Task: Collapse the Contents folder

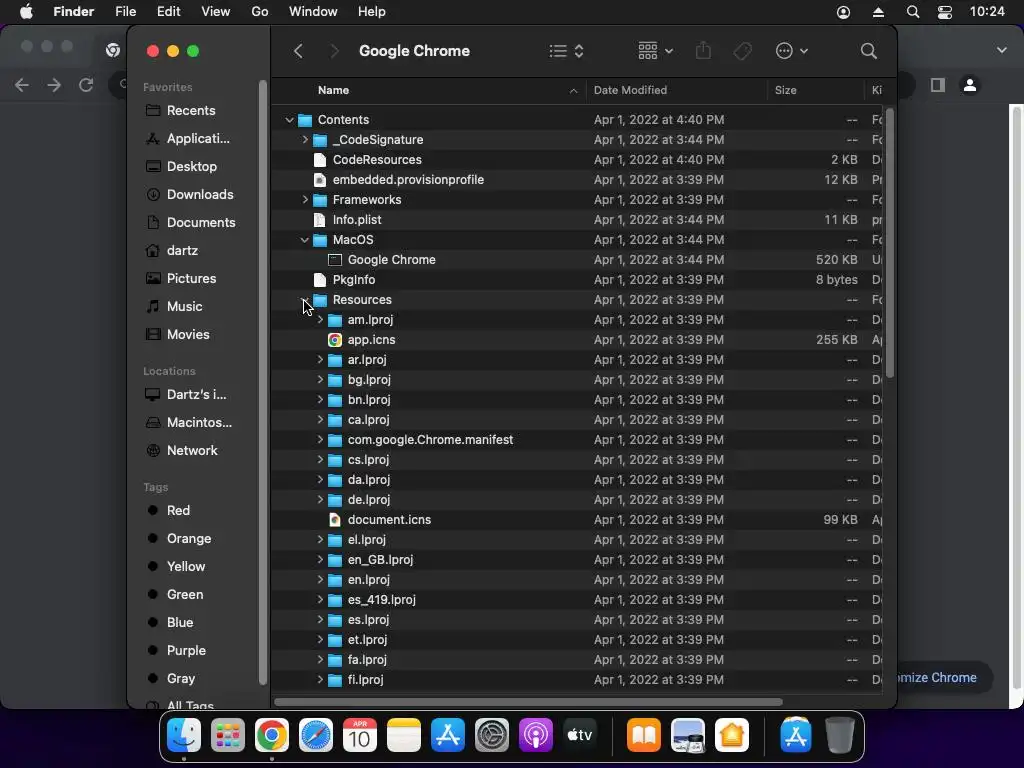Action: point(289,120)
